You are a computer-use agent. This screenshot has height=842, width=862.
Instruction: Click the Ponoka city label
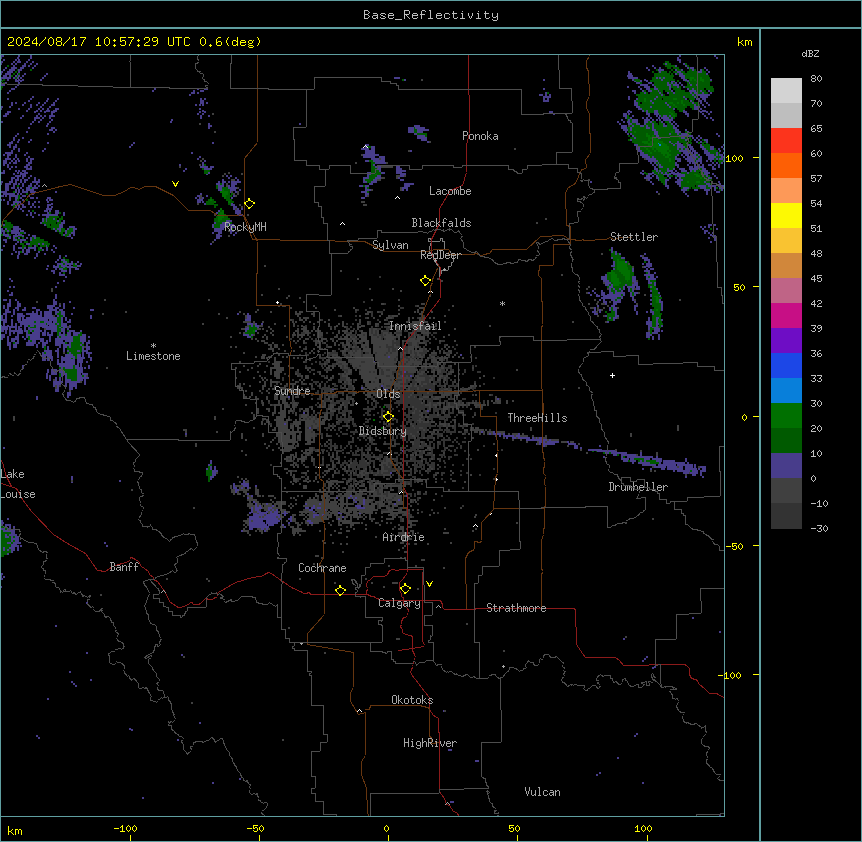pos(480,136)
